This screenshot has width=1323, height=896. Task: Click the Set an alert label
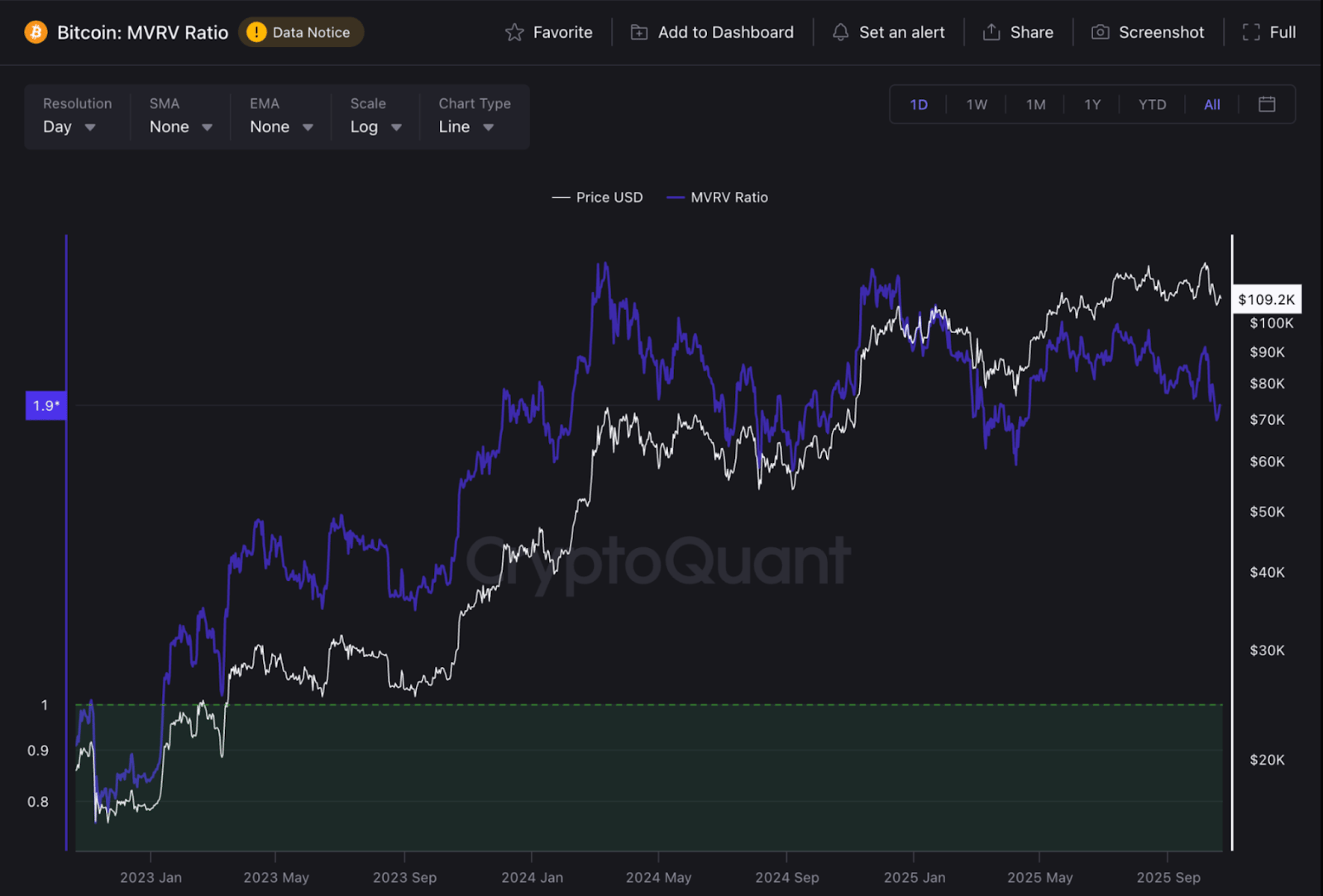coord(901,32)
